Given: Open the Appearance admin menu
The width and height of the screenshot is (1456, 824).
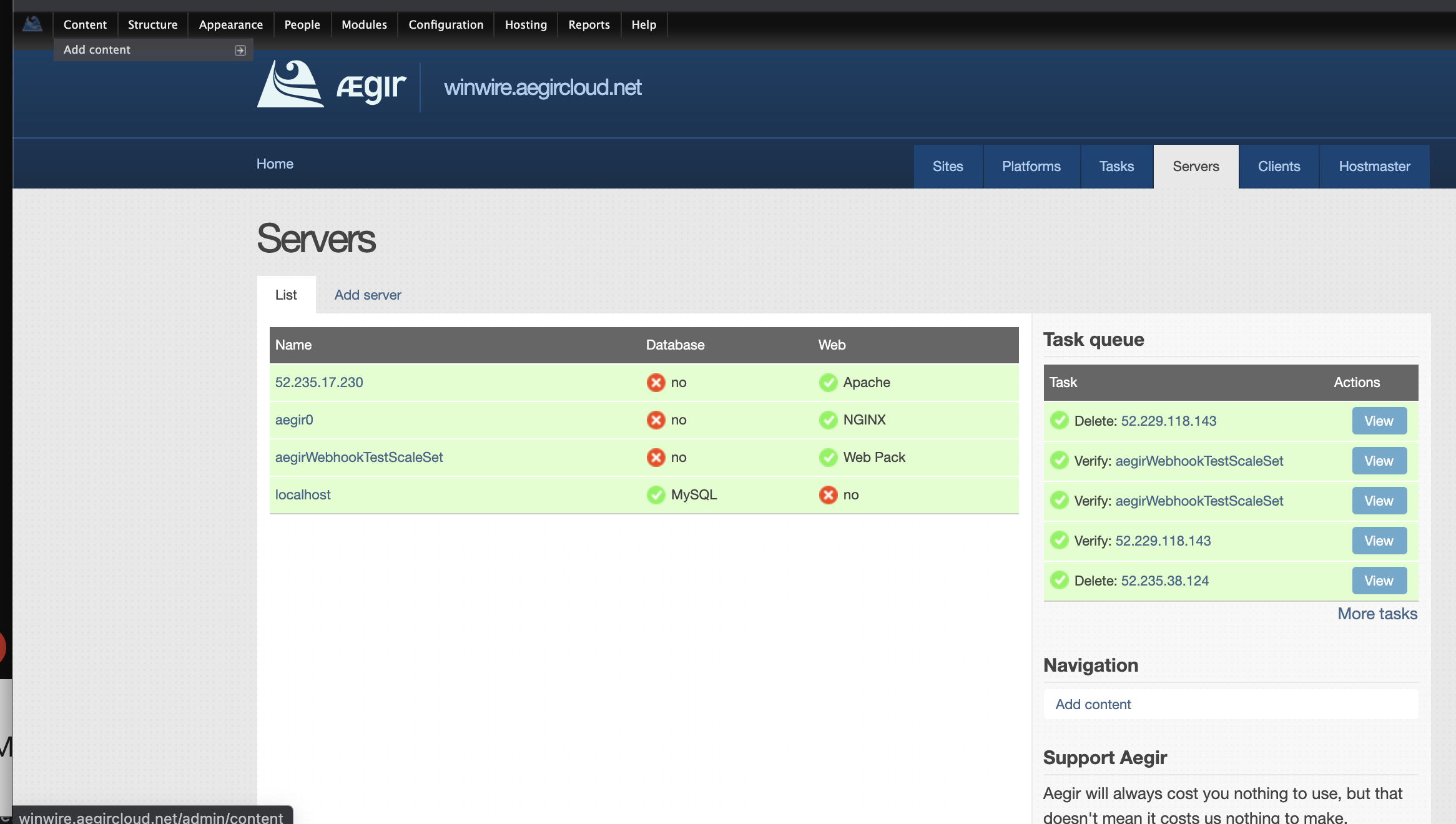Looking at the screenshot, I should pos(231,24).
